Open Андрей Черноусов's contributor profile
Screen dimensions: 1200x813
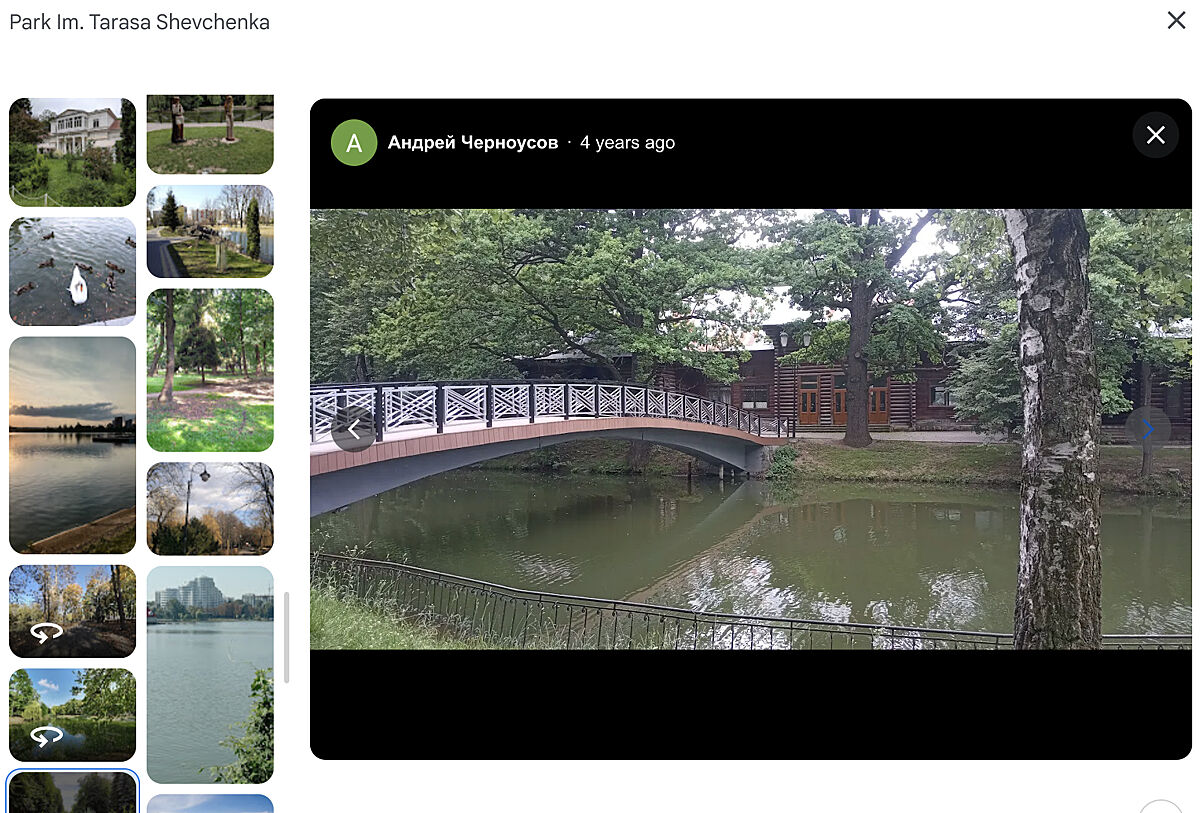[x=472, y=143]
